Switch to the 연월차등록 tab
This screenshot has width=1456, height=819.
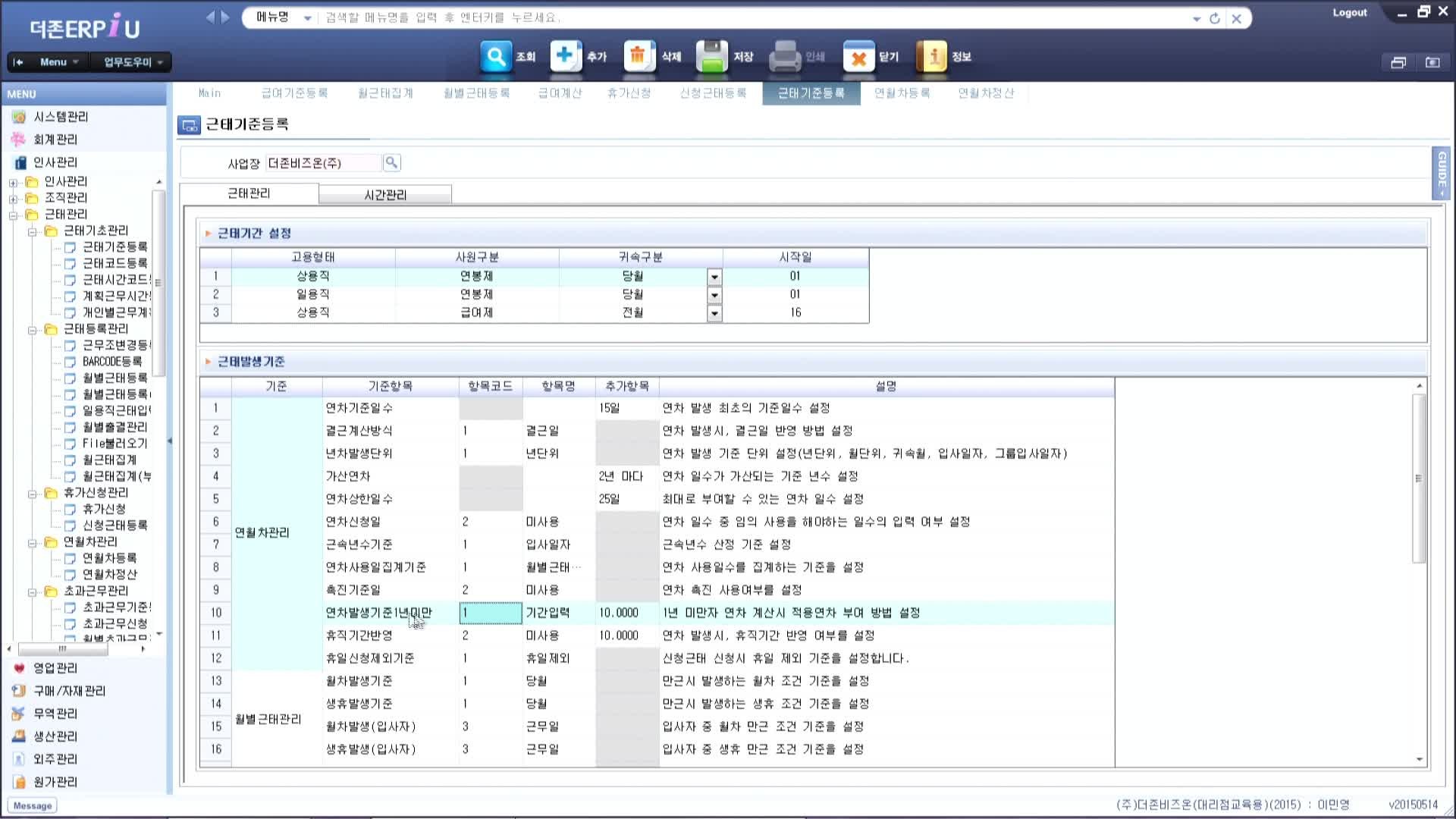coord(902,93)
